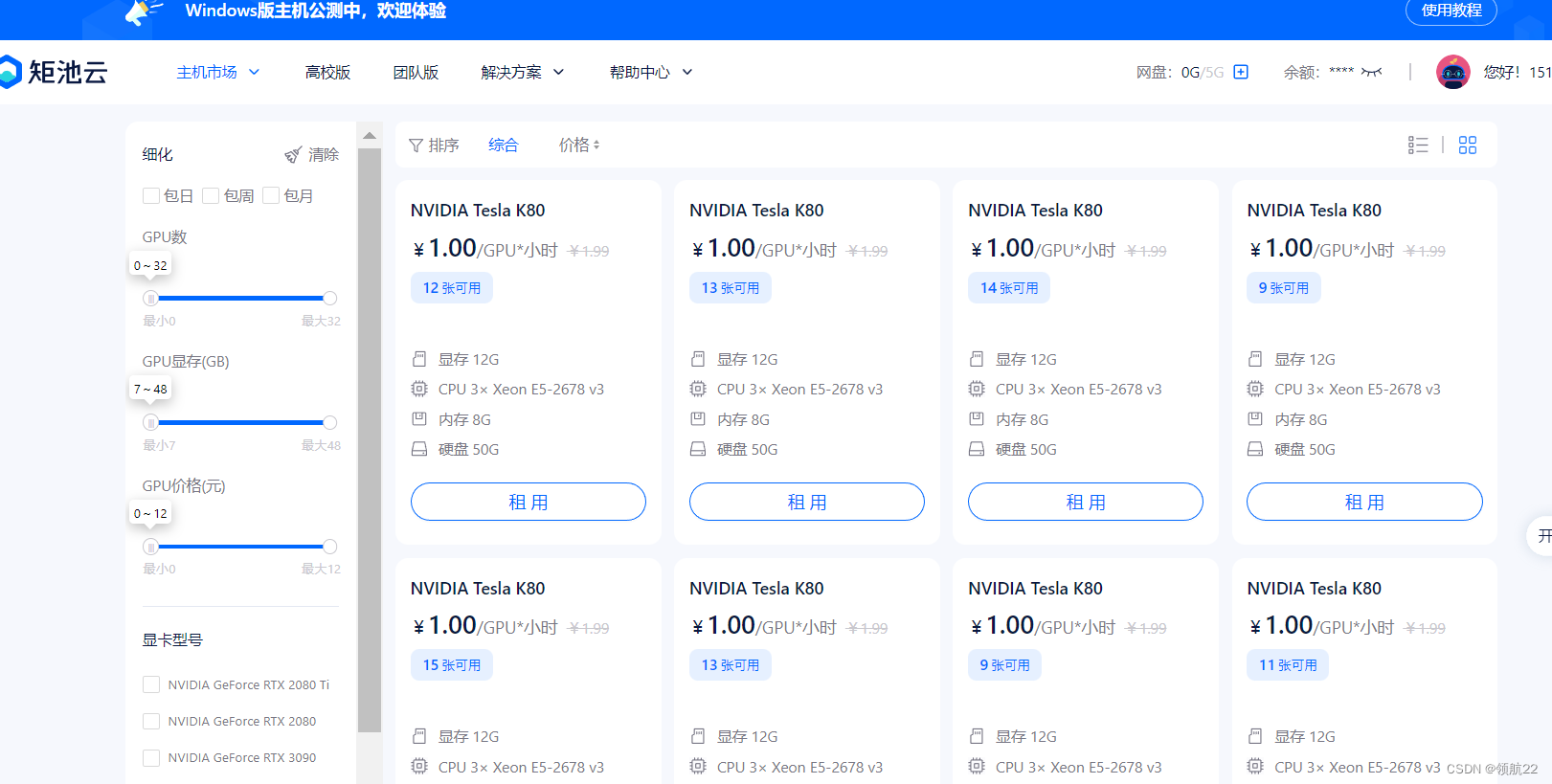
Task: Click the GPU数 maximum slider handle
Action: coord(329,298)
